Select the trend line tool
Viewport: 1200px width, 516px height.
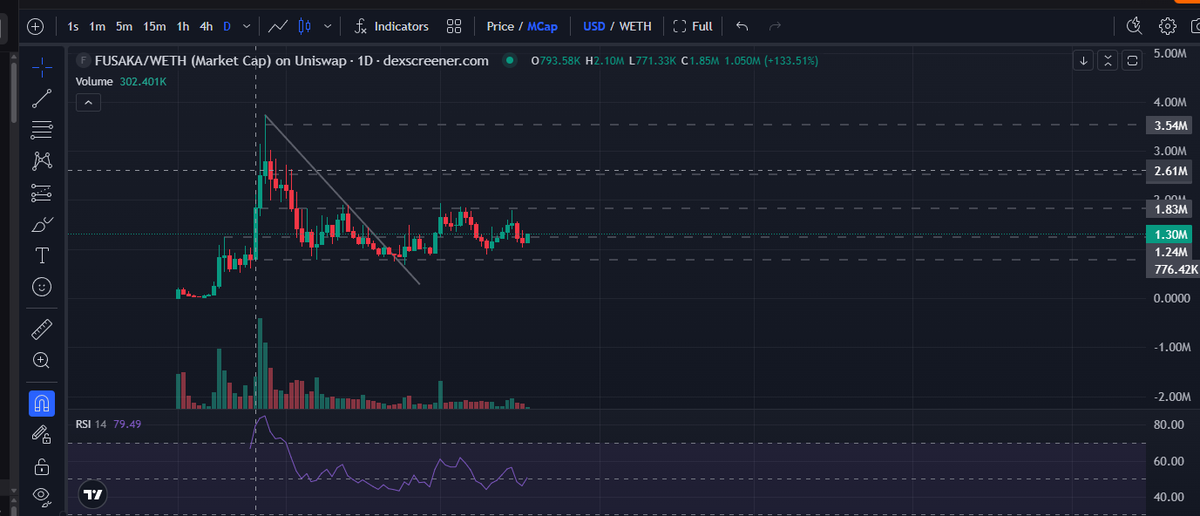coord(41,98)
